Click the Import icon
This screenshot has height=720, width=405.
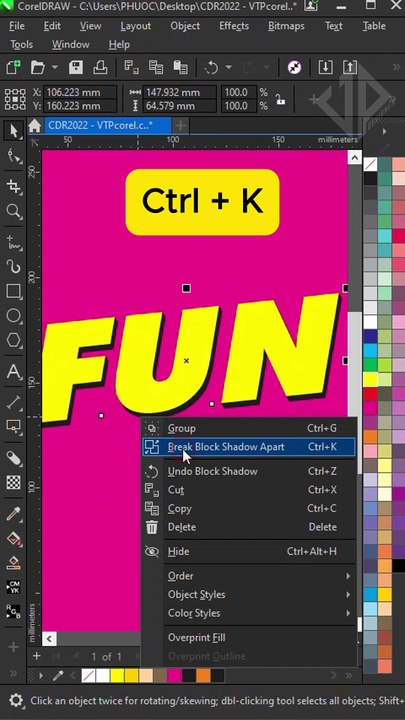click(x=326, y=68)
